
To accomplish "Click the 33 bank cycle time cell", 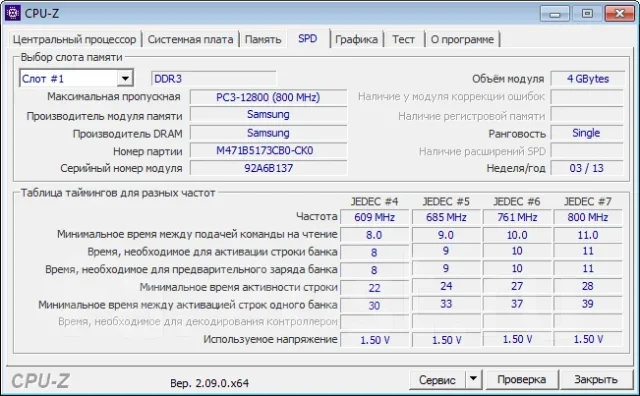I will (x=446, y=304).
